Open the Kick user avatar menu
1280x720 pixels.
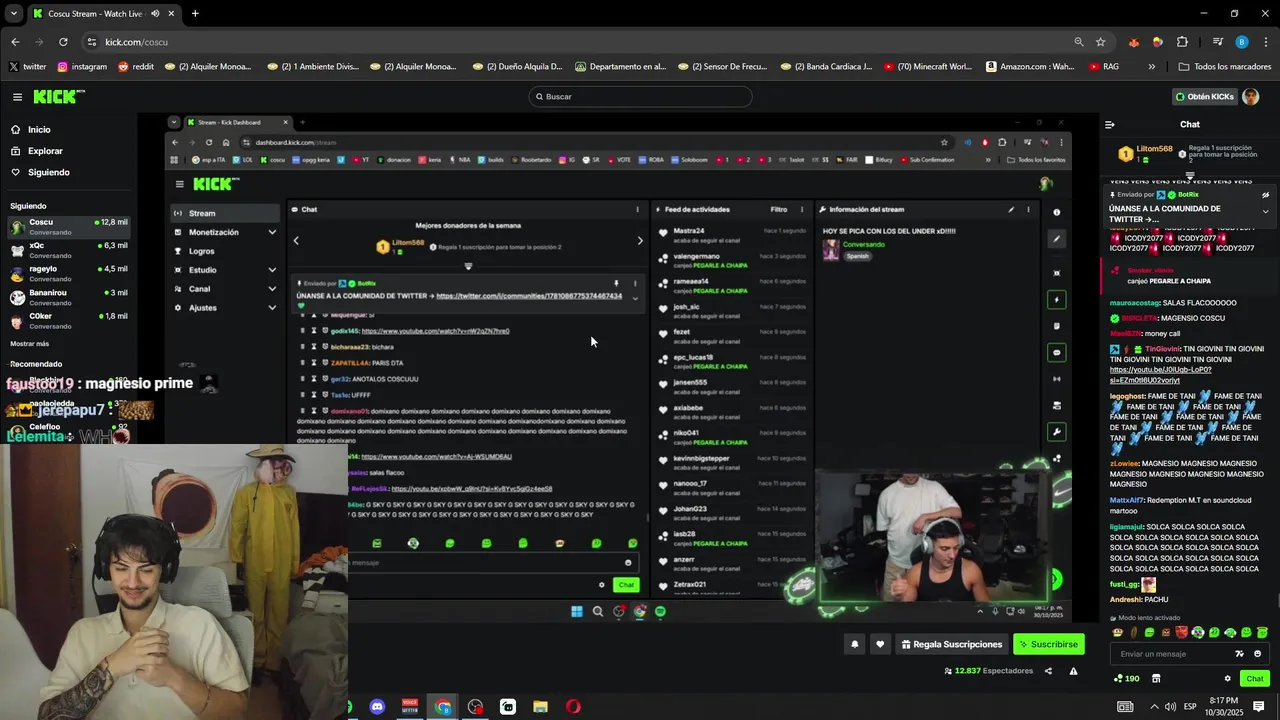(1250, 97)
